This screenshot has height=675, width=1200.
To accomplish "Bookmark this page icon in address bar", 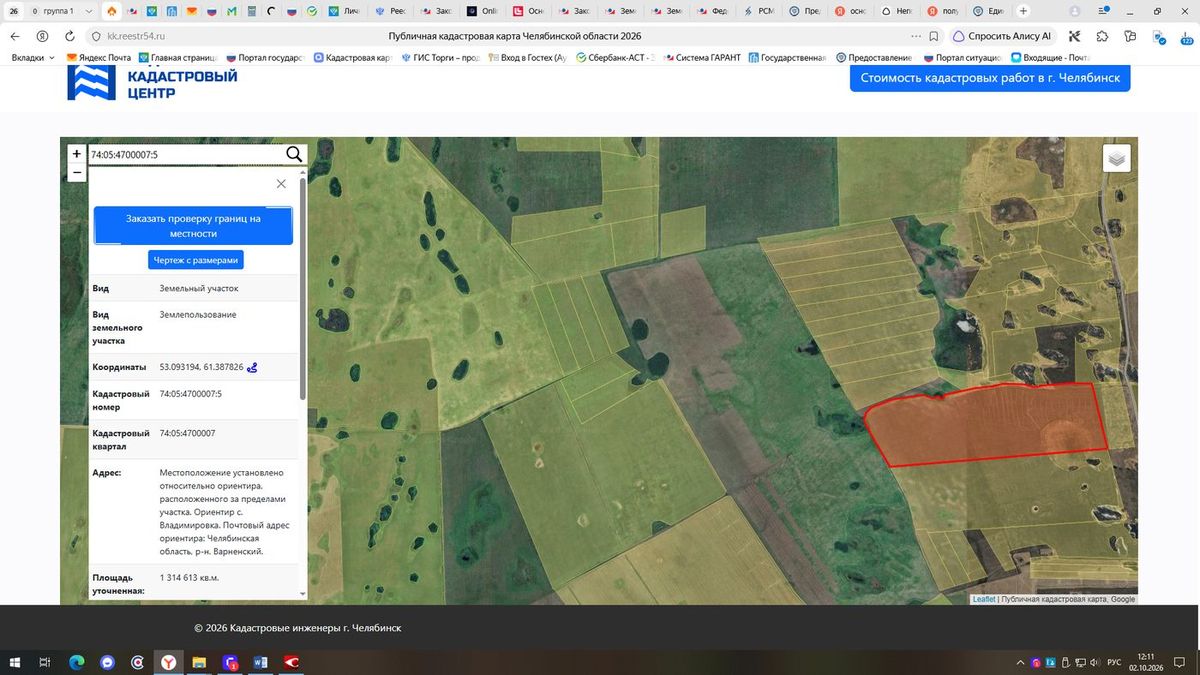I will (x=933, y=36).
